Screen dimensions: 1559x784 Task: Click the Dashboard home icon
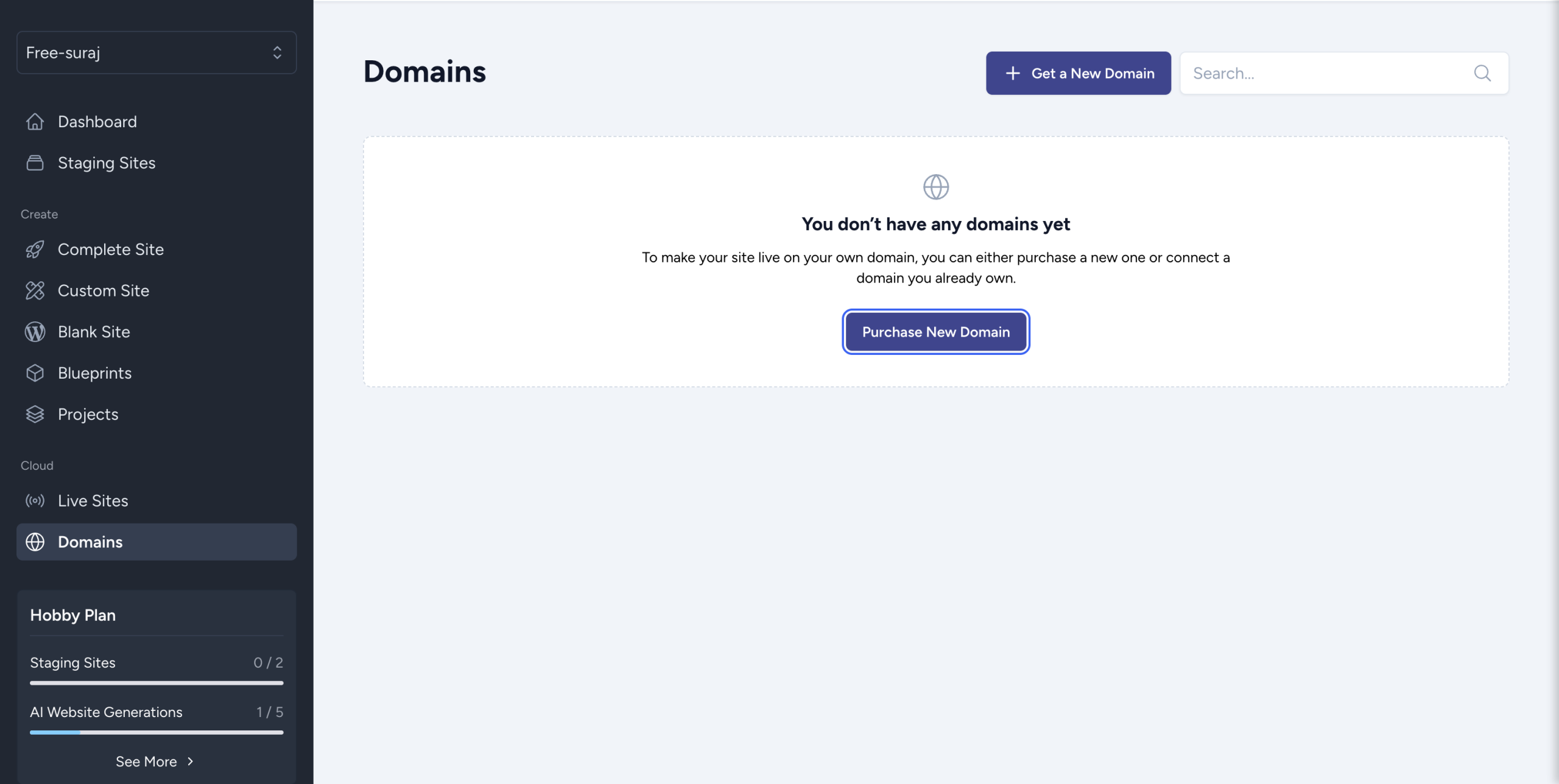coord(35,122)
